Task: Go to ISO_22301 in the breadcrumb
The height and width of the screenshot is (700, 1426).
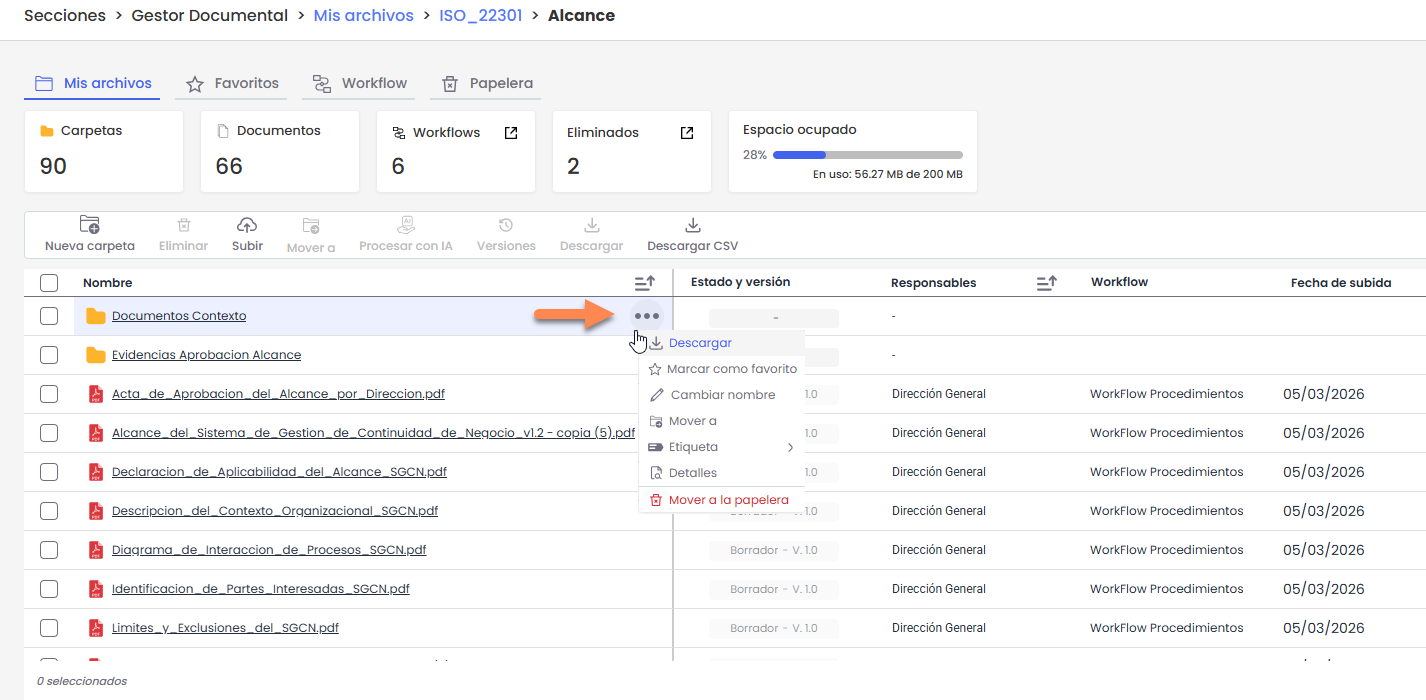Action: click(480, 16)
